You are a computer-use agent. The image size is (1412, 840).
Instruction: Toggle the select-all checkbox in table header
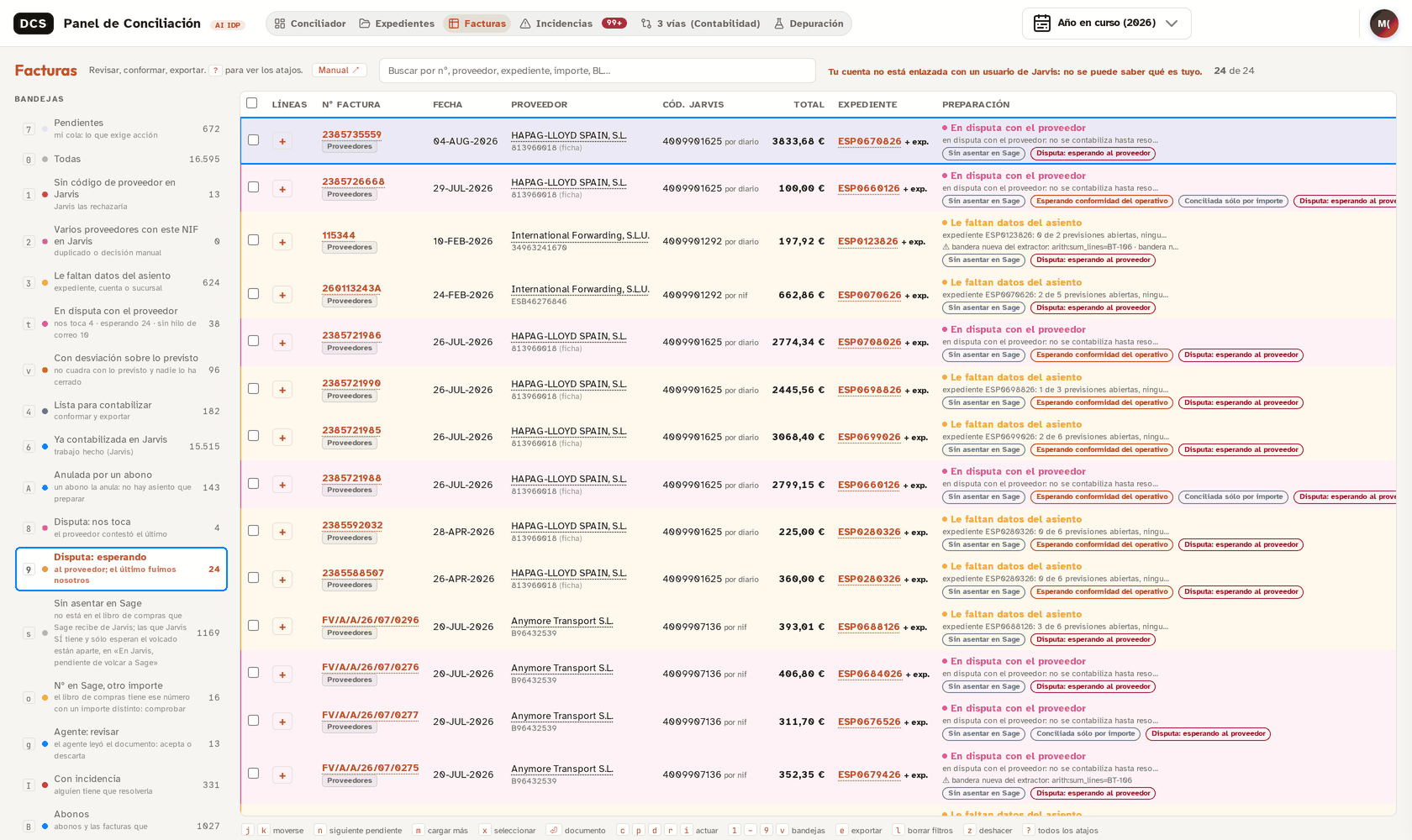coord(251,103)
